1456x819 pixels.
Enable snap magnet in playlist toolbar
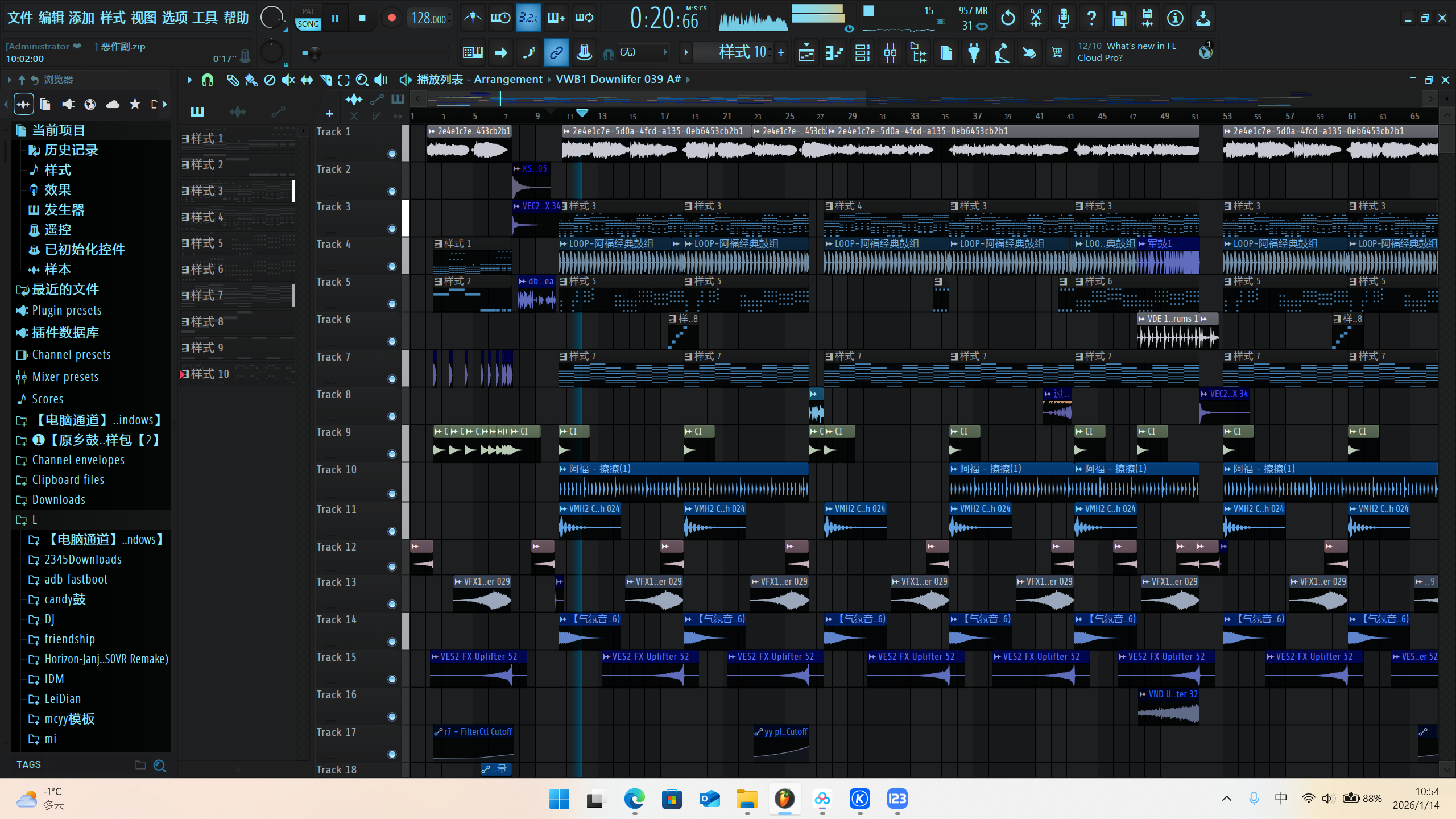pyautogui.click(x=208, y=80)
